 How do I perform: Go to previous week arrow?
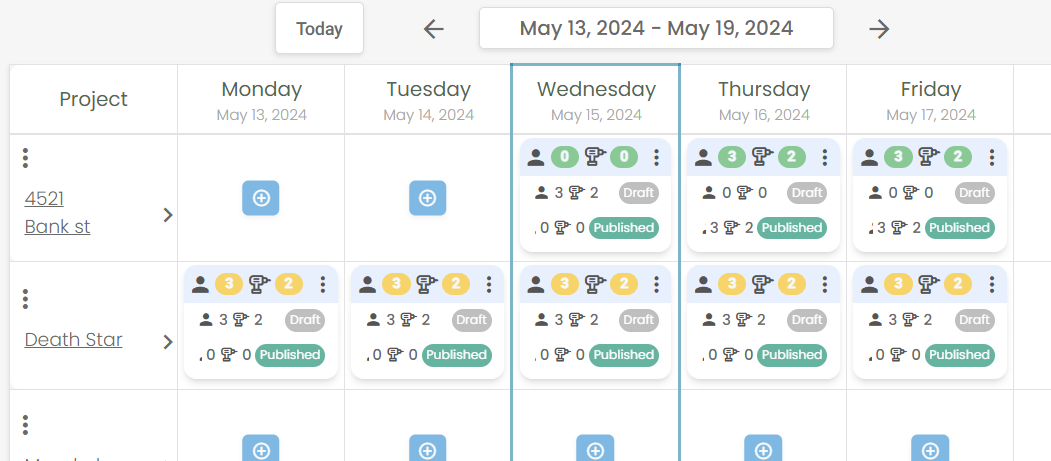(434, 29)
